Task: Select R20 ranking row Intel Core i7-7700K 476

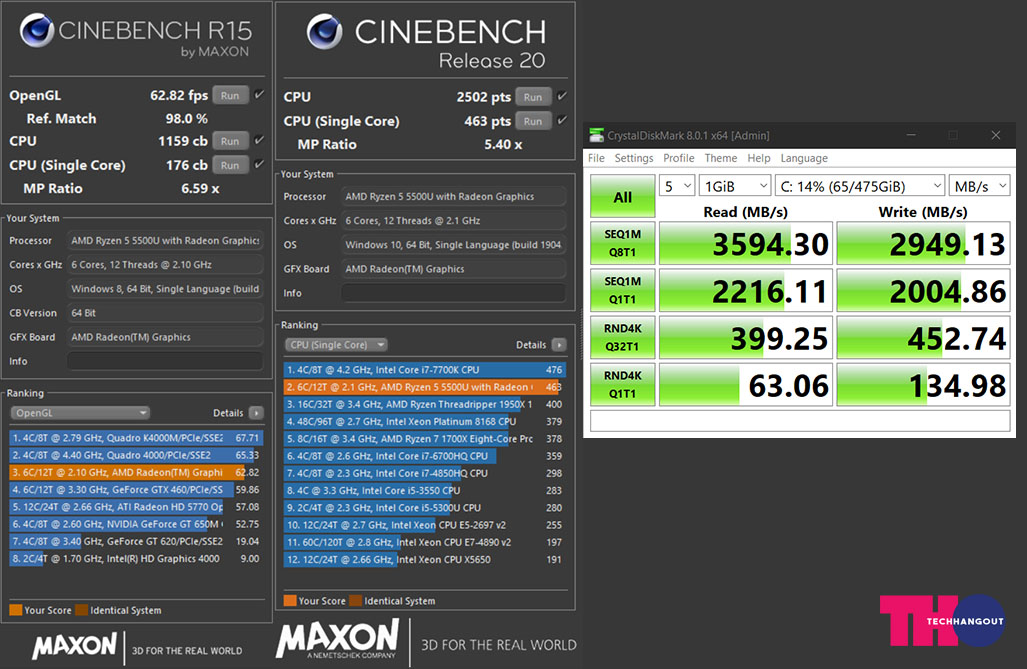Action: click(x=424, y=370)
